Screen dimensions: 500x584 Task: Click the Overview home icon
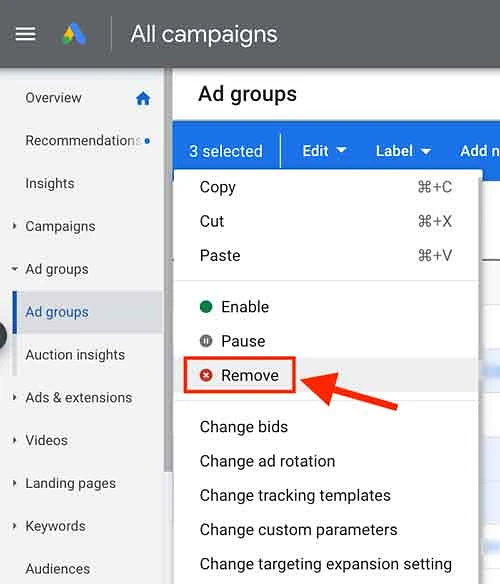[143, 99]
